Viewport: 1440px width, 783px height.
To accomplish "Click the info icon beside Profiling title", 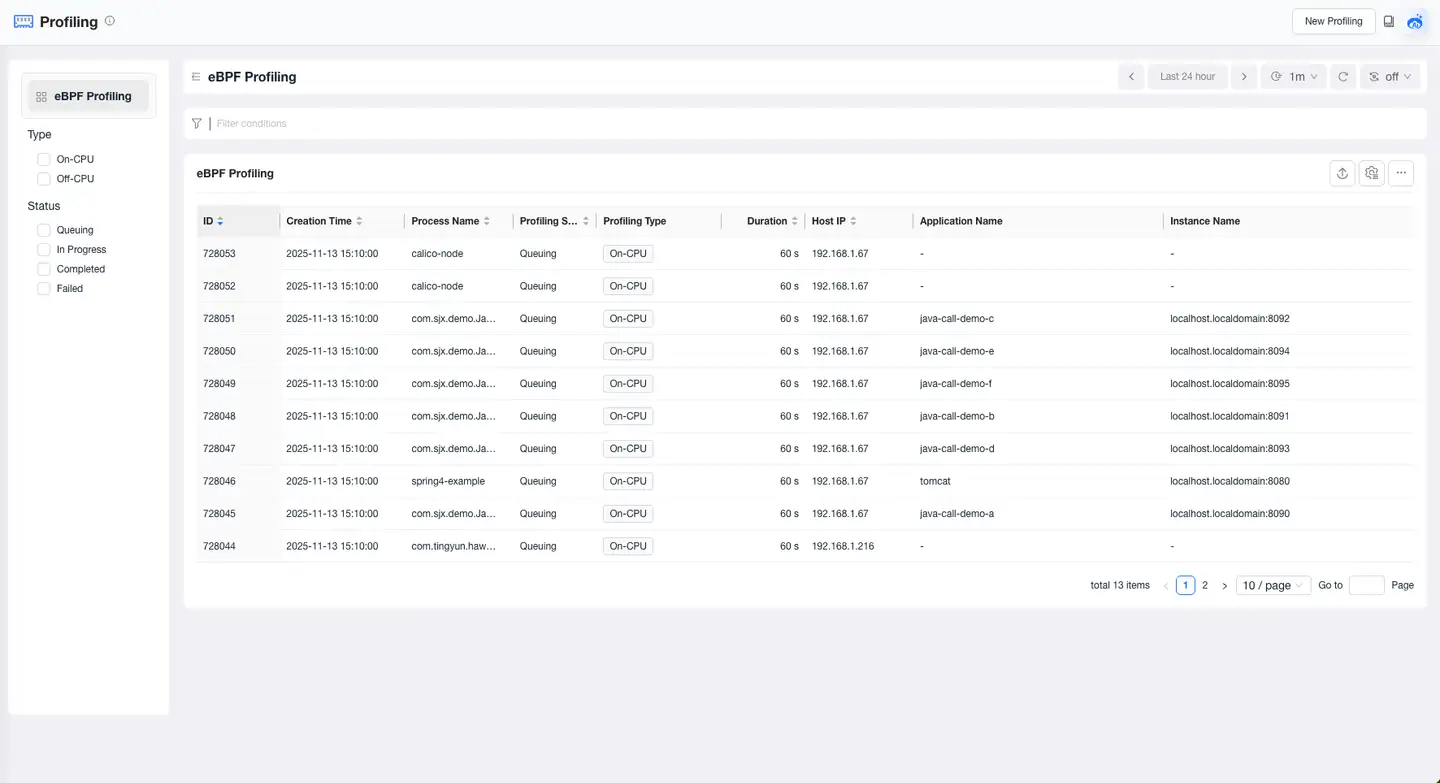I will click(x=110, y=21).
